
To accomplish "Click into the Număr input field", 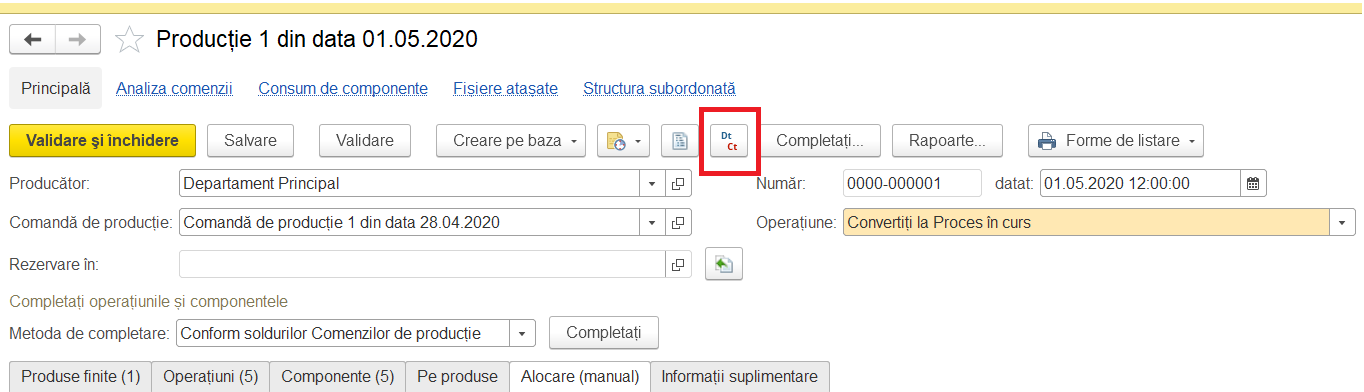I will coord(912,184).
